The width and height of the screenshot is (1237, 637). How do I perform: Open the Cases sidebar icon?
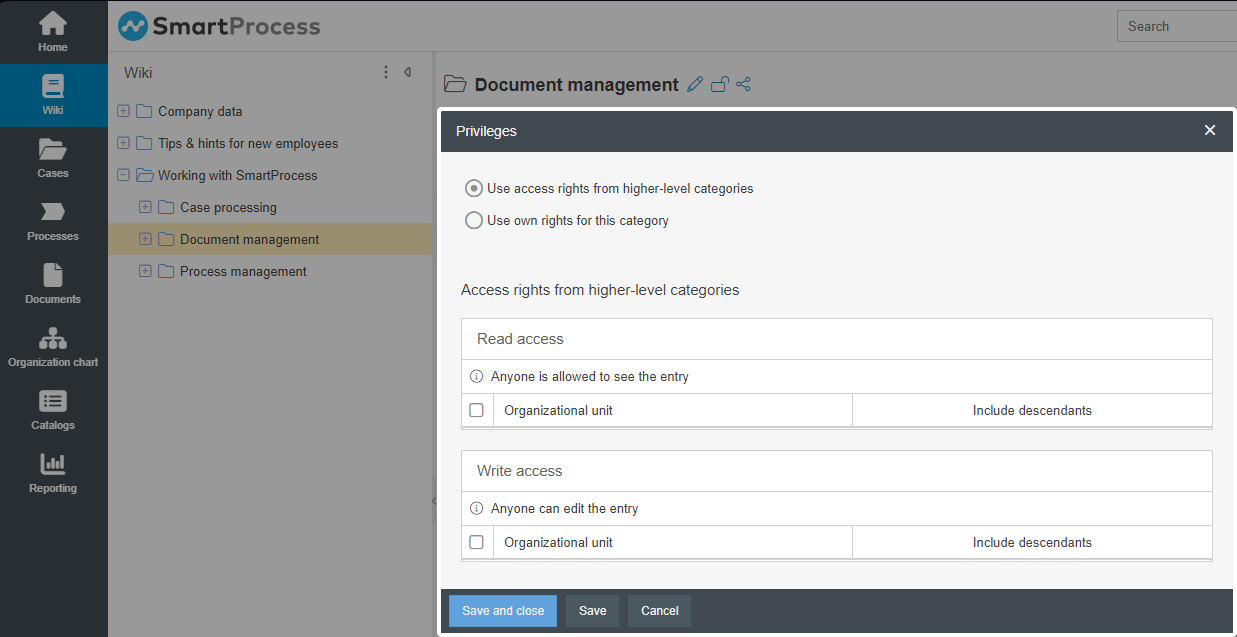click(x=53, y=158)
